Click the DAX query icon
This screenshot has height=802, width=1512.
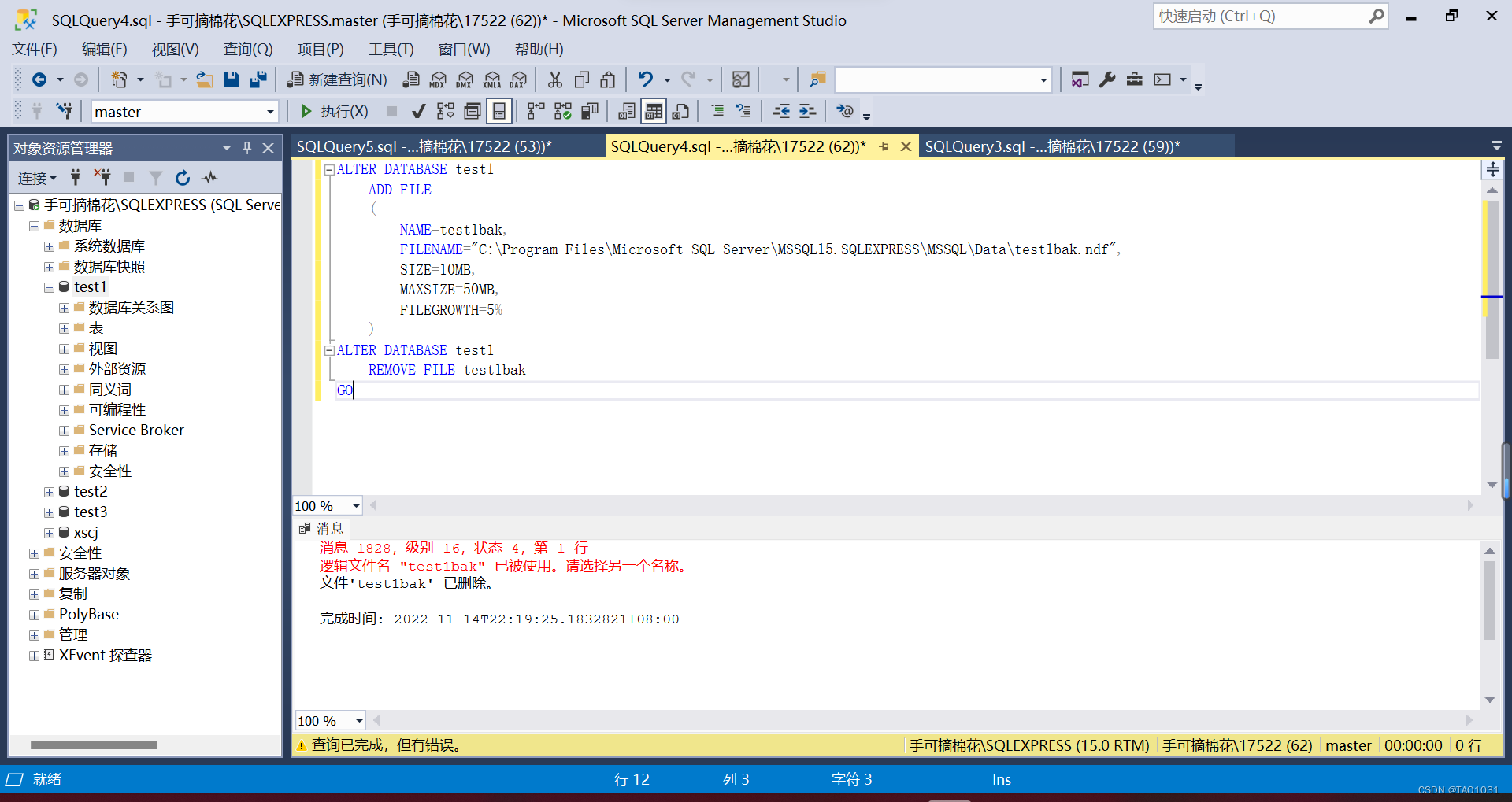tap(518, 79)
